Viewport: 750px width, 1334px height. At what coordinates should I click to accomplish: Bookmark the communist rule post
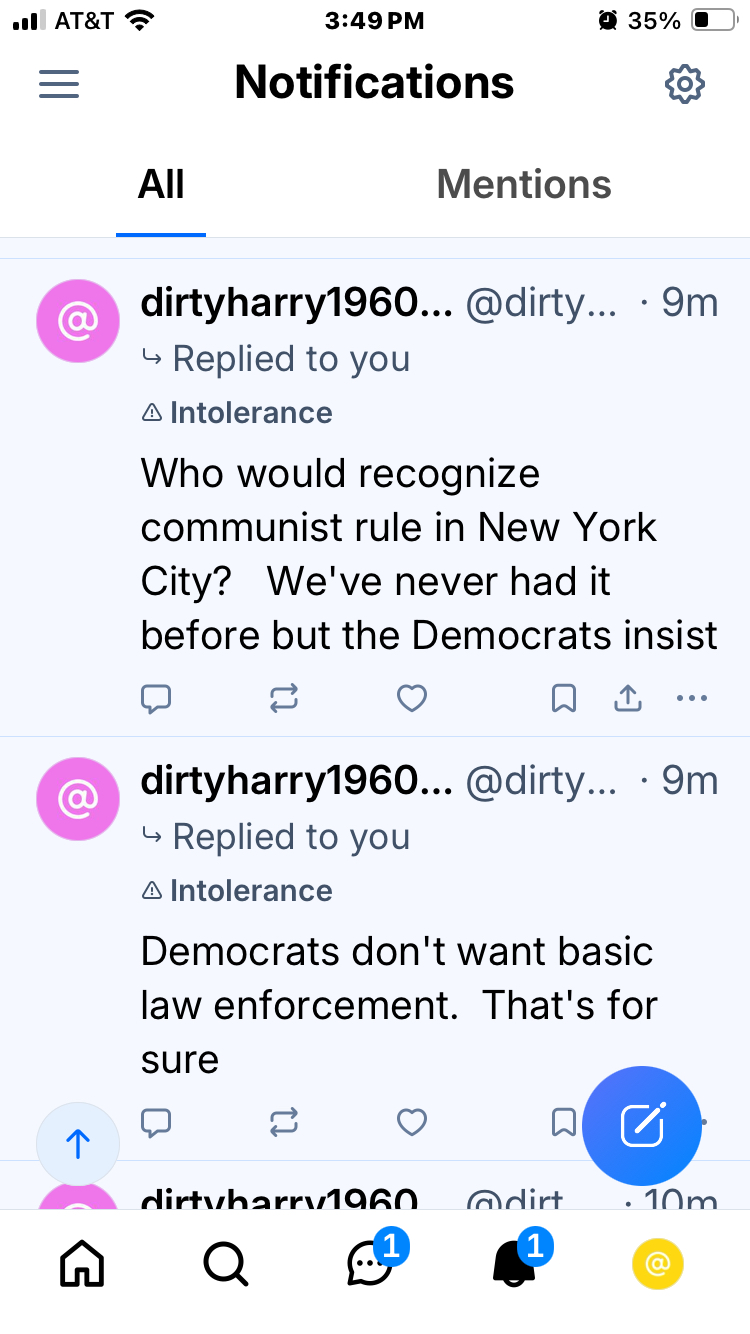(564, 698)
